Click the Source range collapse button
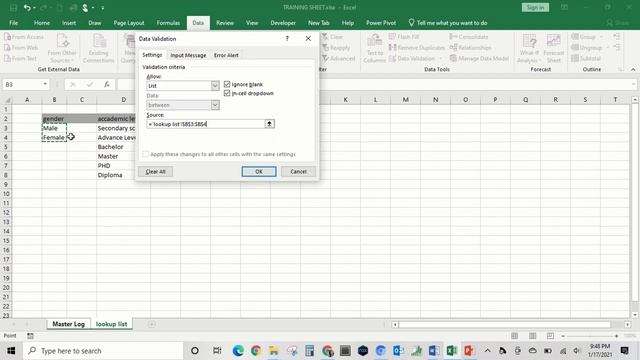The width and height of the screenshot is (640, 360). [x=269, y=124]
